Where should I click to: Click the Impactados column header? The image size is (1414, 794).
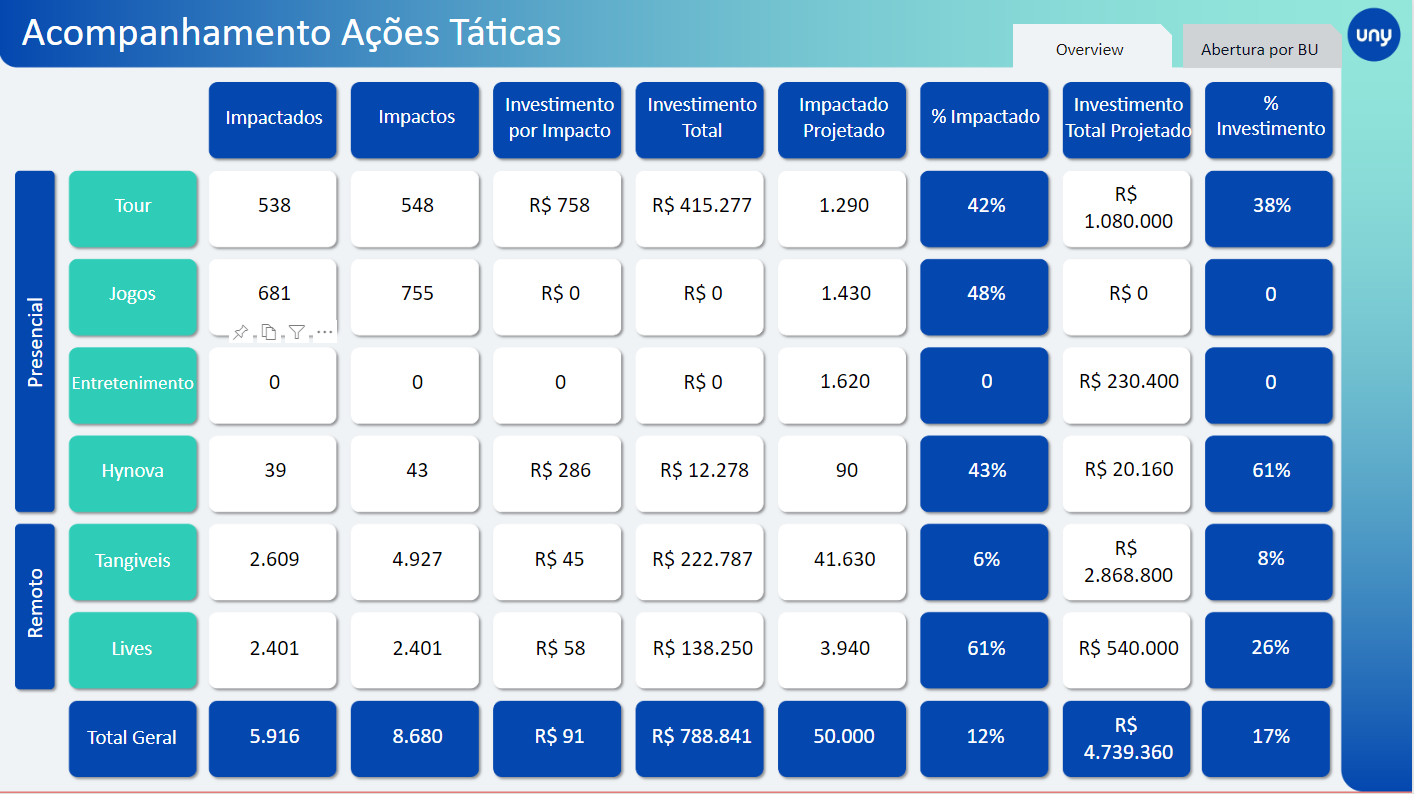[273, 119]
